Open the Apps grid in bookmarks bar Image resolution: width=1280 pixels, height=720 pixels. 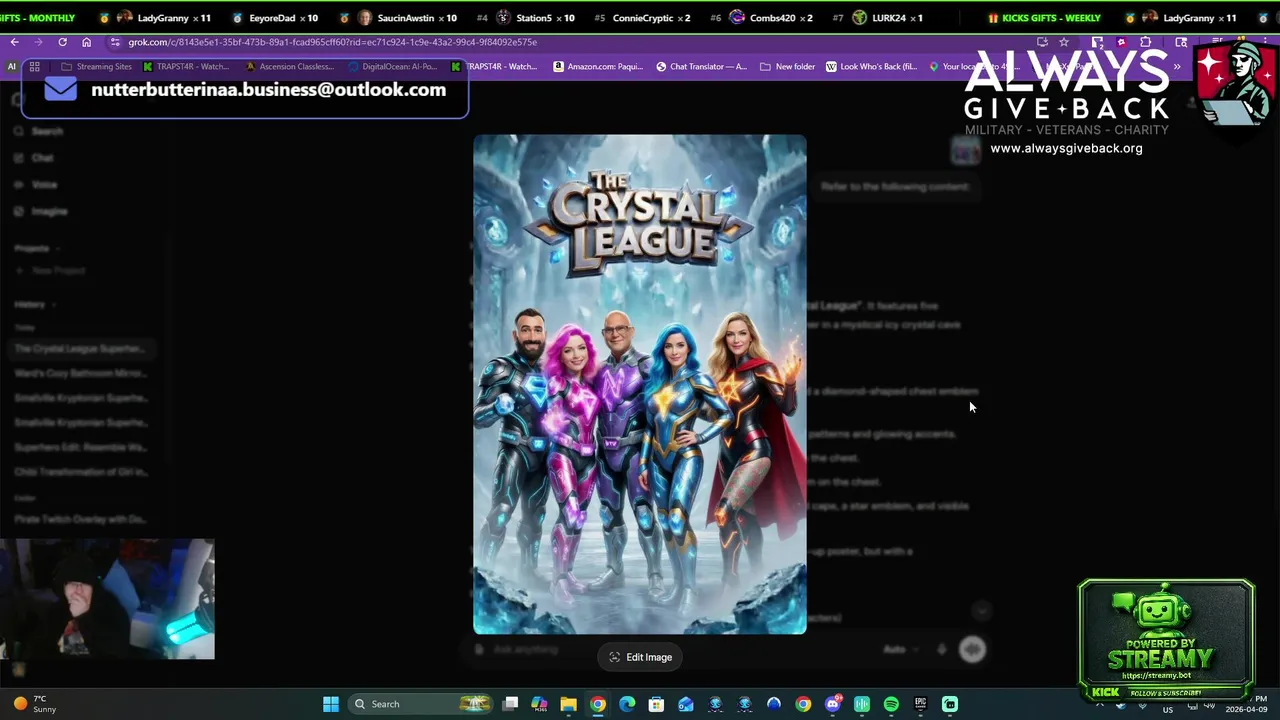34,66
